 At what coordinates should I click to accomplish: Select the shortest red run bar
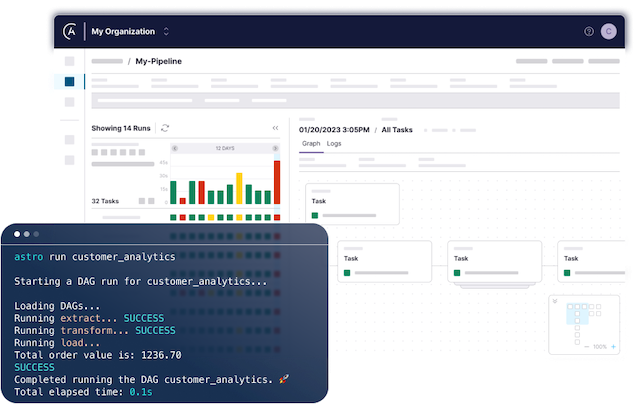pyautogui.click(x=182, y=201)
